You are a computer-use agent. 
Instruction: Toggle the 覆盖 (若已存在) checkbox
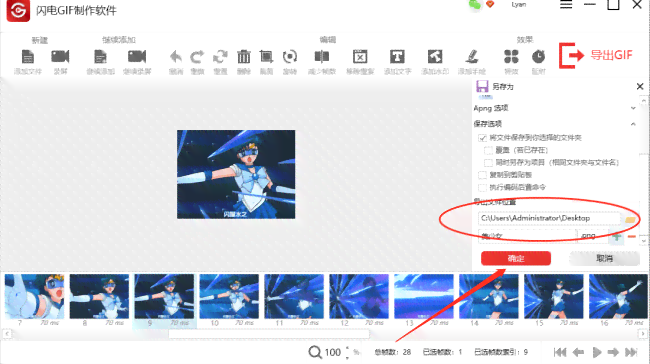(488, 150)
